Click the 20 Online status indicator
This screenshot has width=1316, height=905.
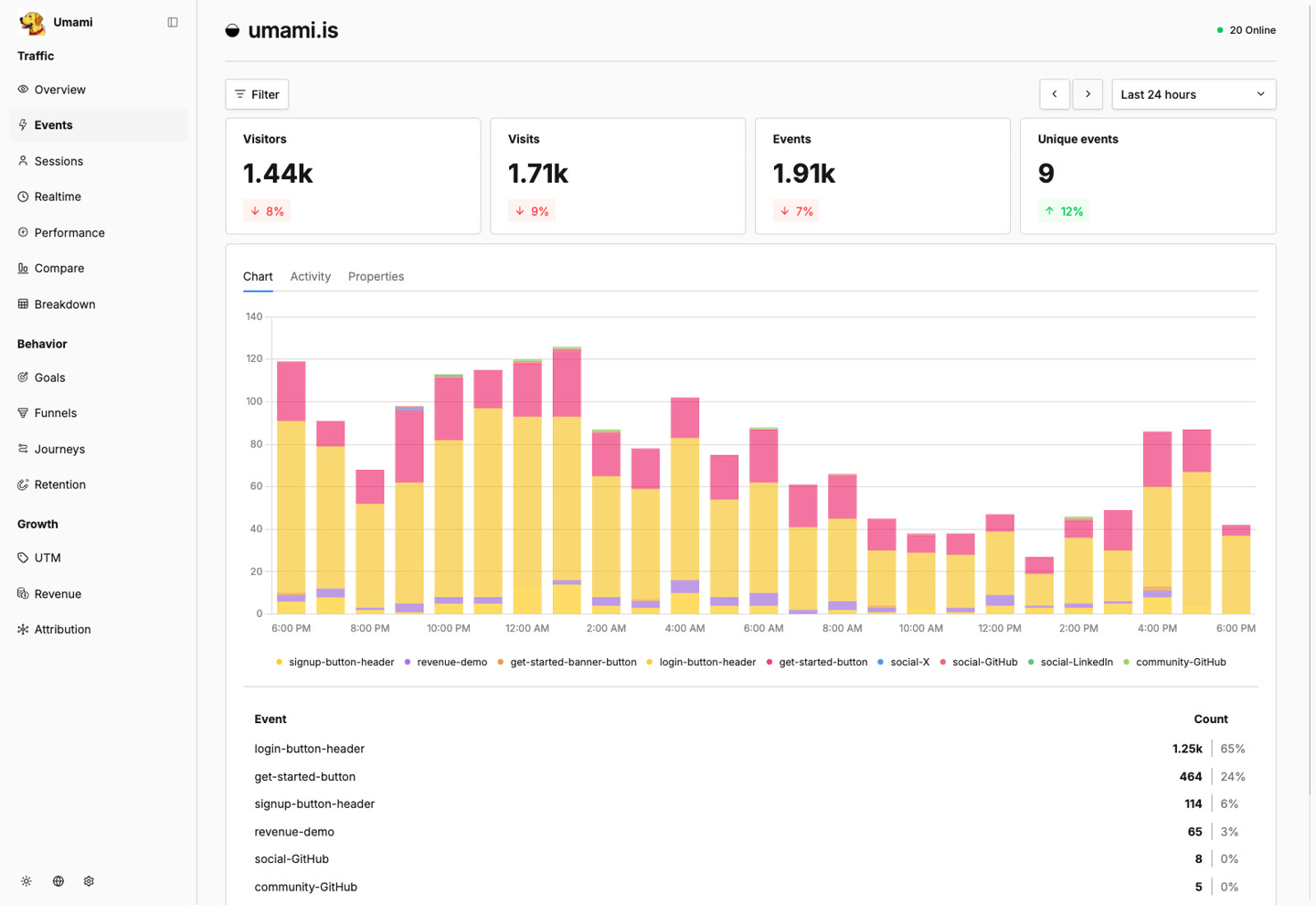(x=1247, y=30)
